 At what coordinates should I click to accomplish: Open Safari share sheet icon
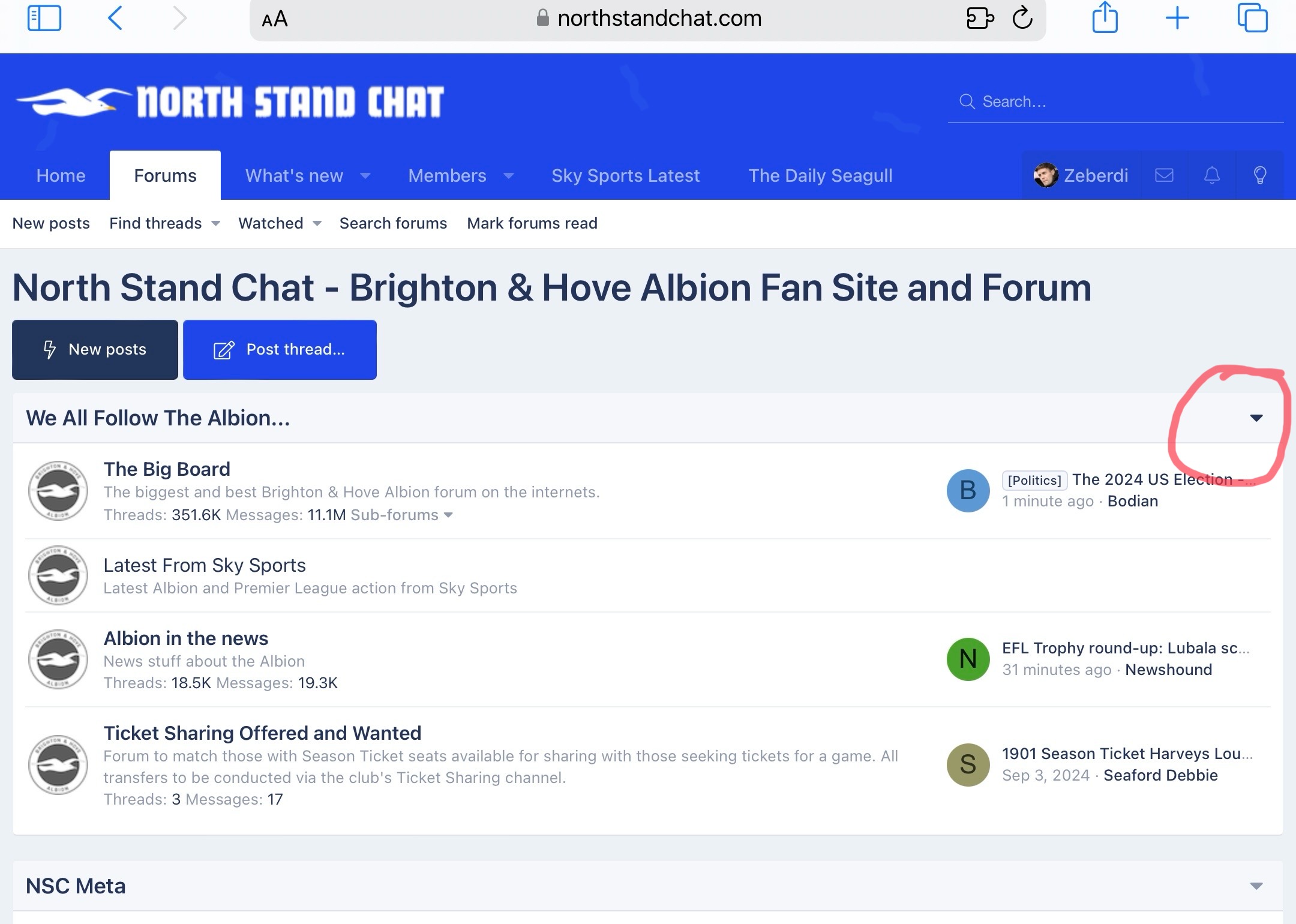point(1105,17)
